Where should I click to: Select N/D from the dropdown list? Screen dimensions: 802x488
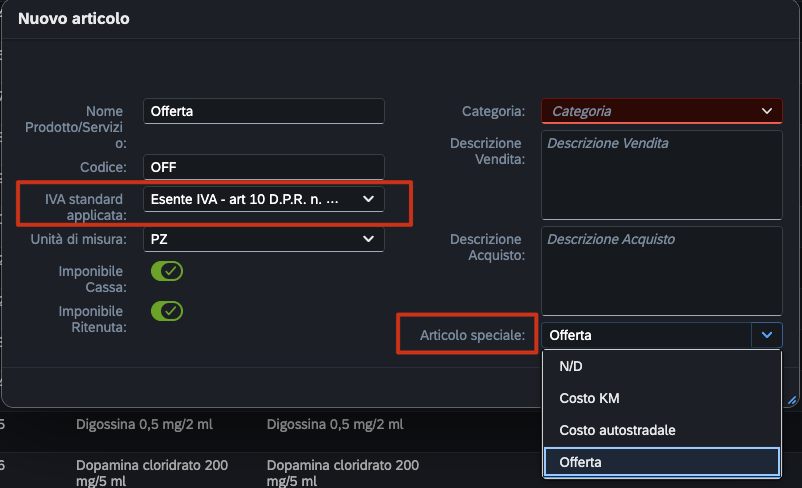(x=661, y=367)
